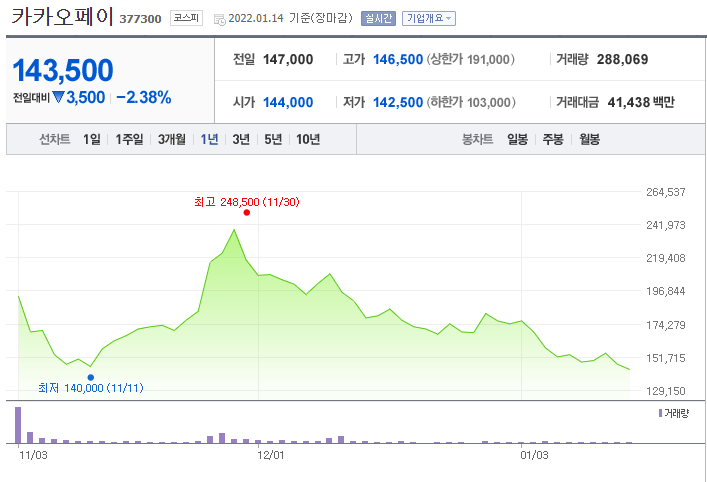Click the 전일 value 147,000
The height and width of the screenshot is (482, 707).
[288, 60]
